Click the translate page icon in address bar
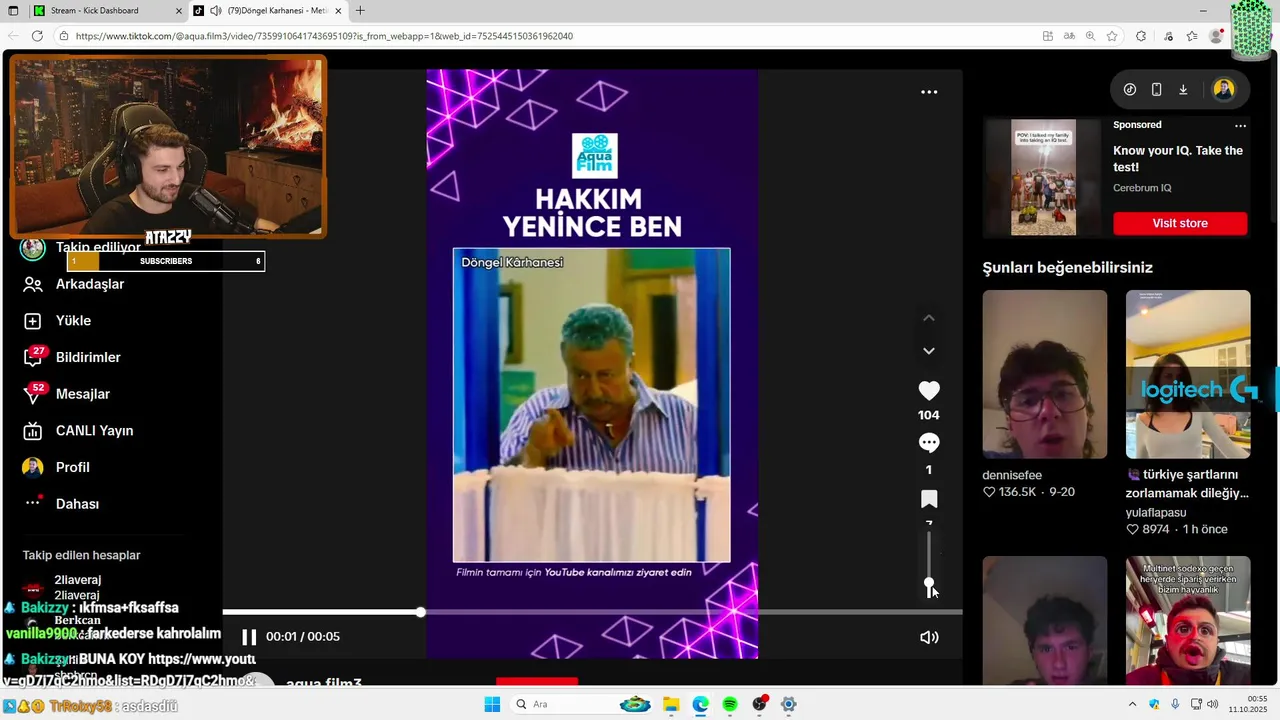The height and width of the screenshot is (720, 1280). coord(1069,36)
